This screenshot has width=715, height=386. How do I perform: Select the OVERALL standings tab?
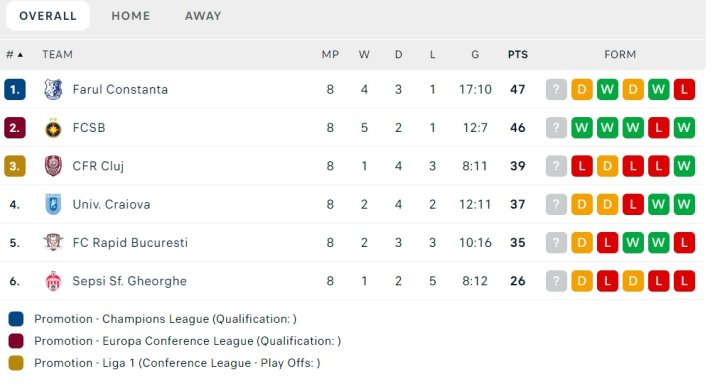pyautogui.click(x=48, y=16)
